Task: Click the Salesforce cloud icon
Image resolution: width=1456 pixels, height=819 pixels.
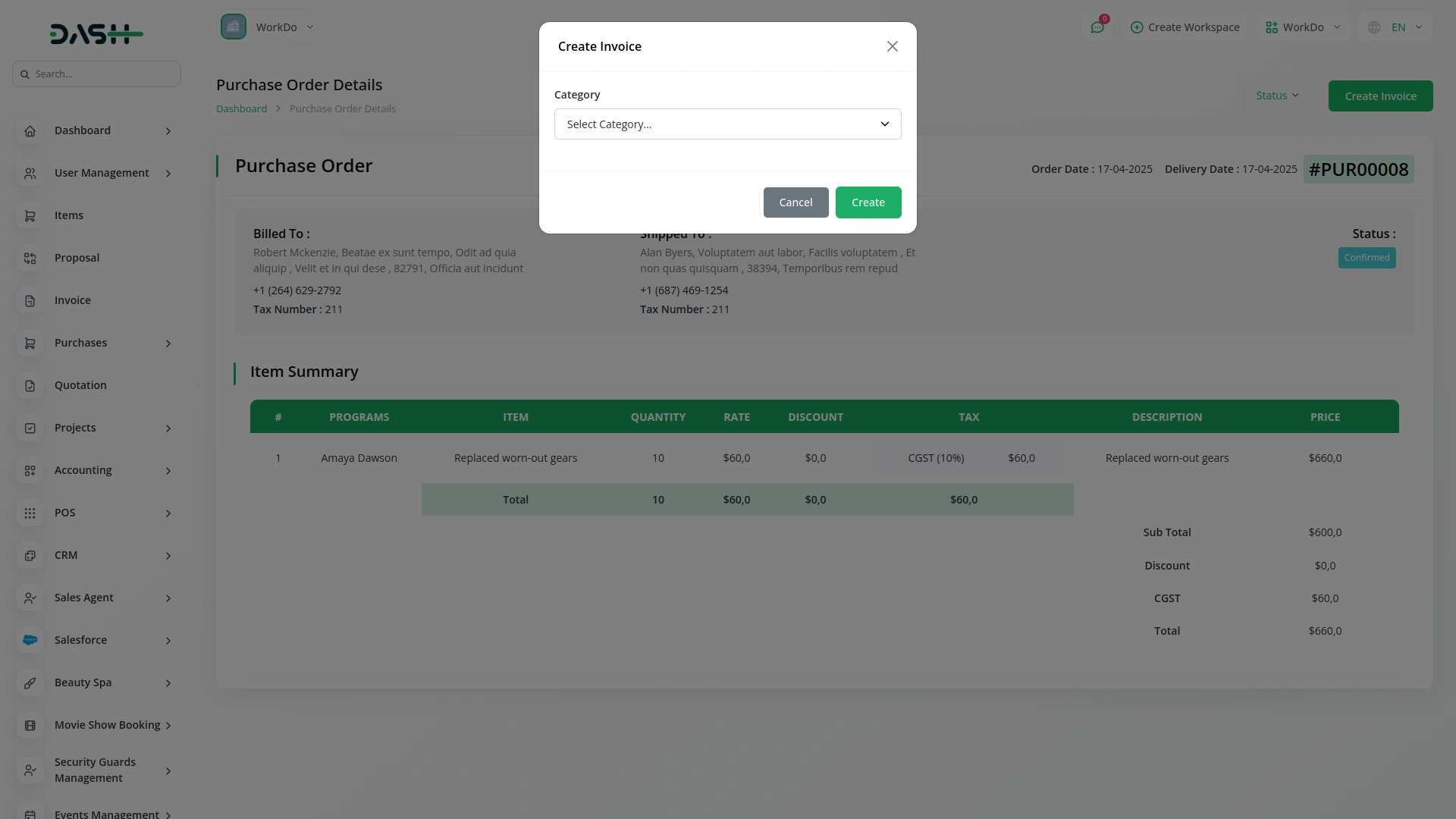Action: tap(30, 641)
